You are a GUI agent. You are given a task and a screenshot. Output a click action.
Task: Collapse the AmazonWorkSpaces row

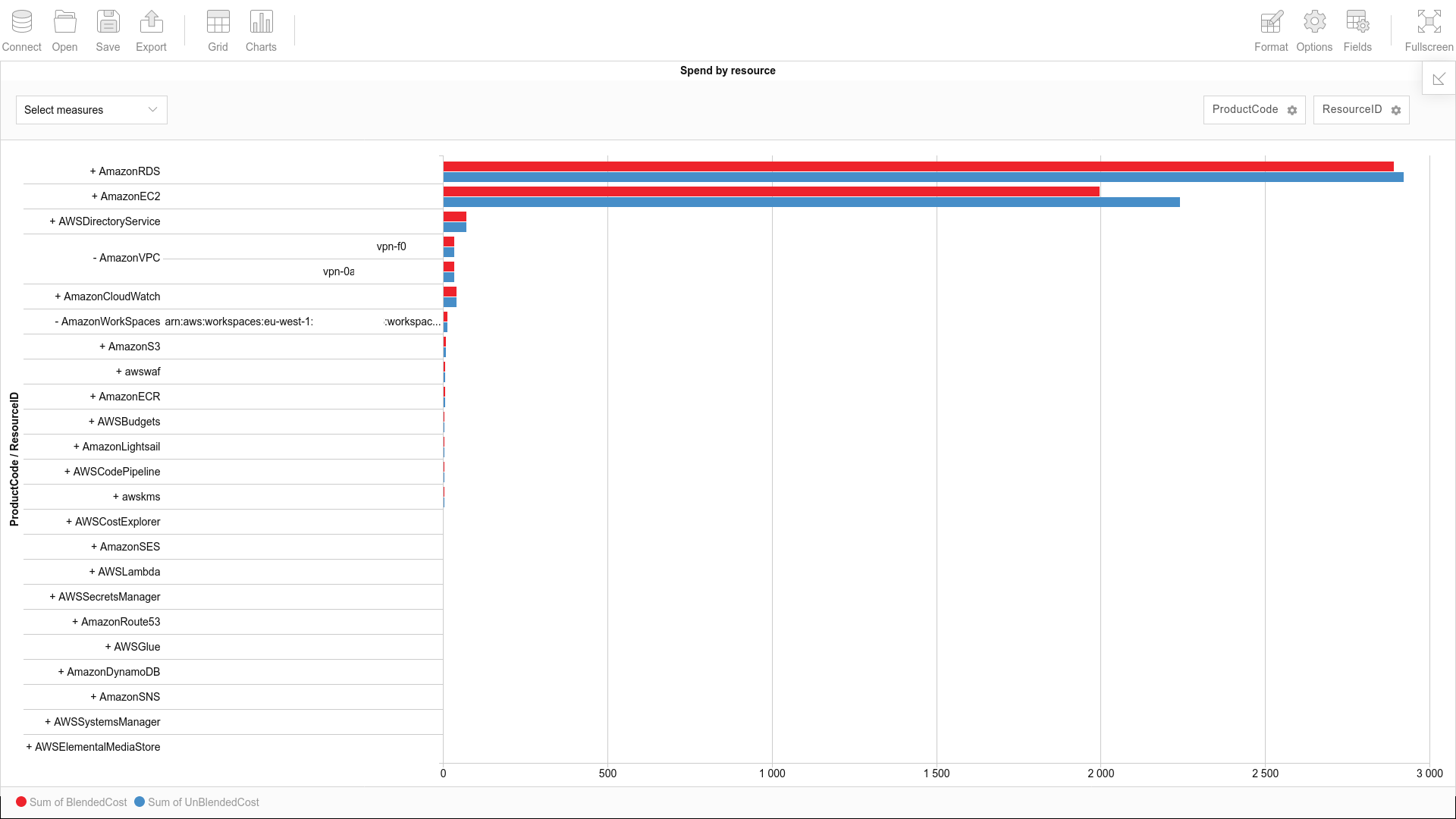pos(108,322)
